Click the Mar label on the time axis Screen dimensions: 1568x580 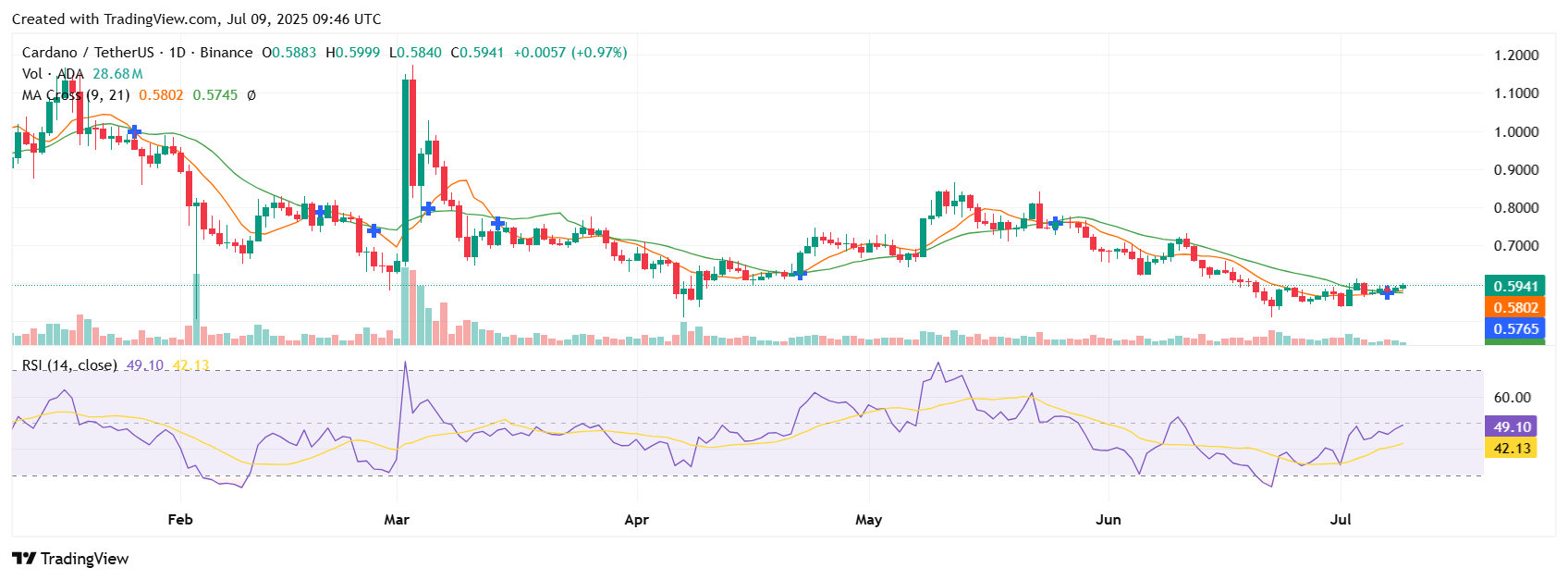tap(397, 520)
